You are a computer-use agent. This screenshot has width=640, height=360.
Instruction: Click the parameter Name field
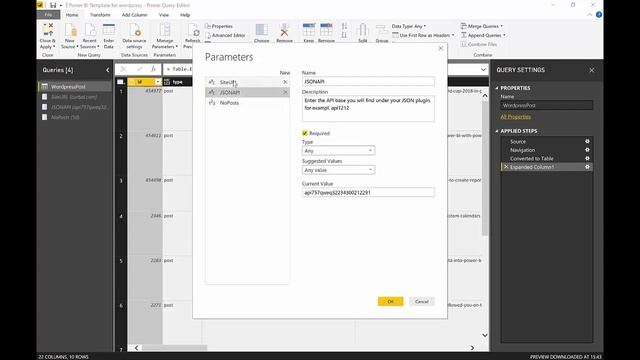point(368,82)
